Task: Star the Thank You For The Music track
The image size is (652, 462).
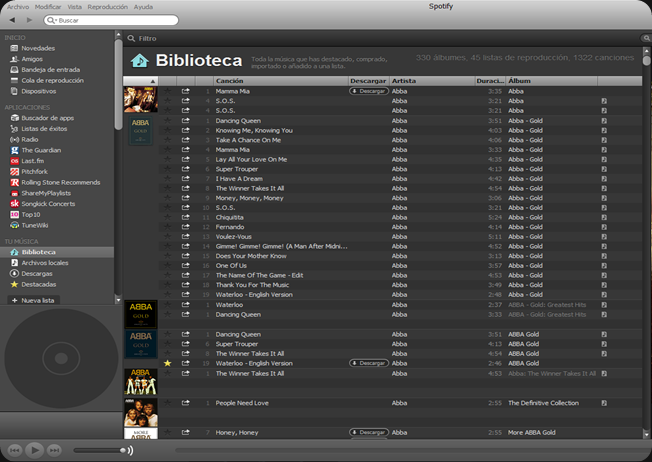Action: 167,285
